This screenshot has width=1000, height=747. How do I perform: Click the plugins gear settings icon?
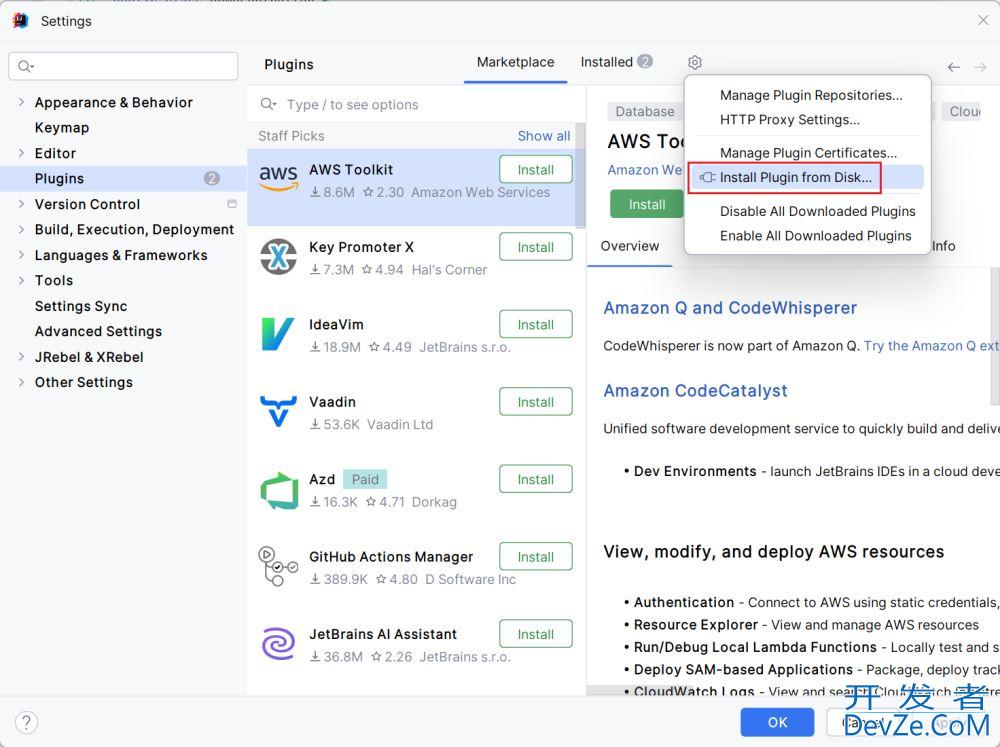coord(695,63)
